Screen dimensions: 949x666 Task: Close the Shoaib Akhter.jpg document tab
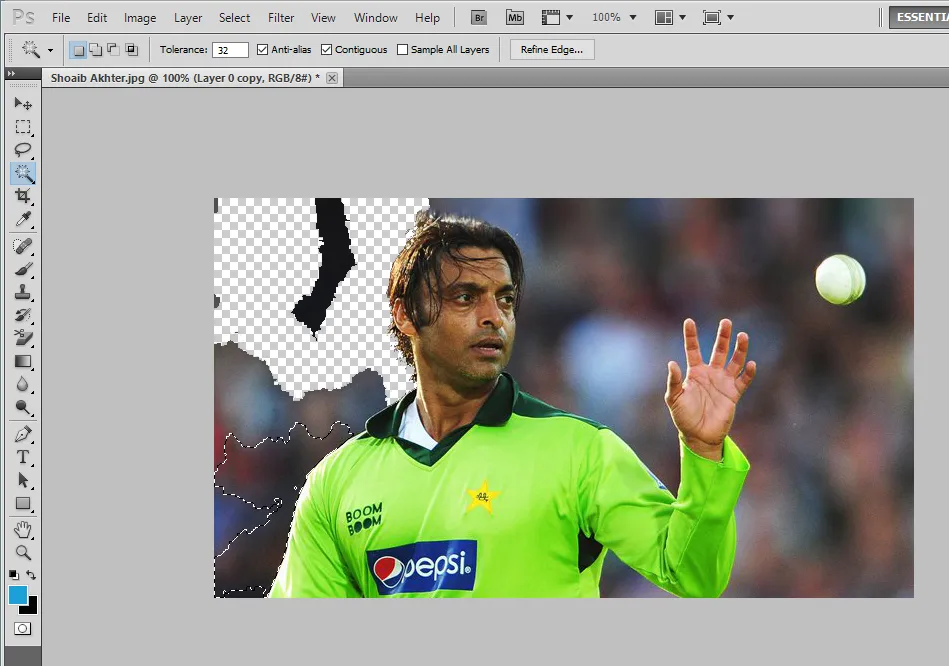pyautogui.click(x=332, y=78)
